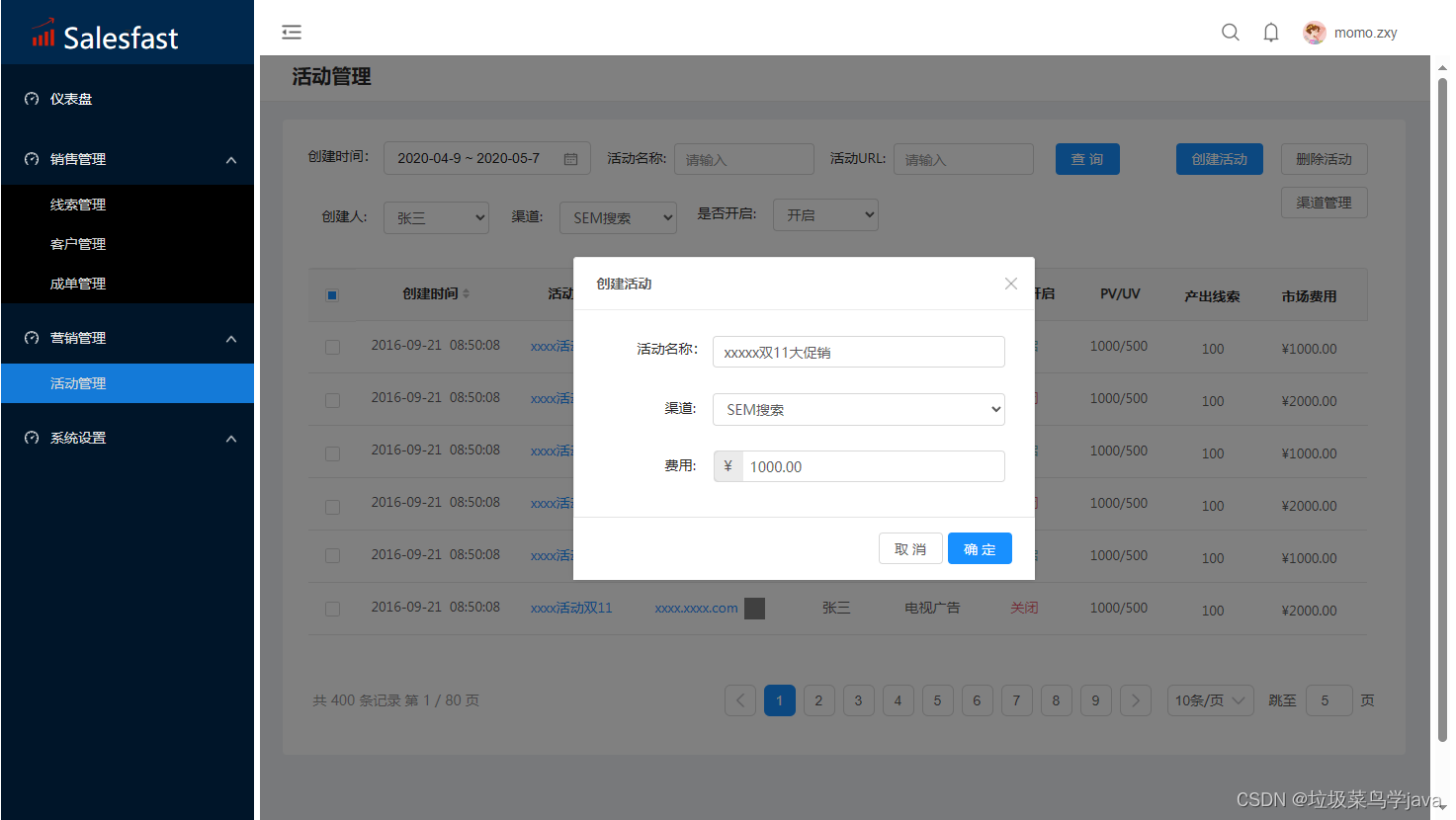Click the 创建活动 blue button
Image resolution: width=1456 pixels, height=820 pixels.
pyautogui.click(x=1219, y=159)
